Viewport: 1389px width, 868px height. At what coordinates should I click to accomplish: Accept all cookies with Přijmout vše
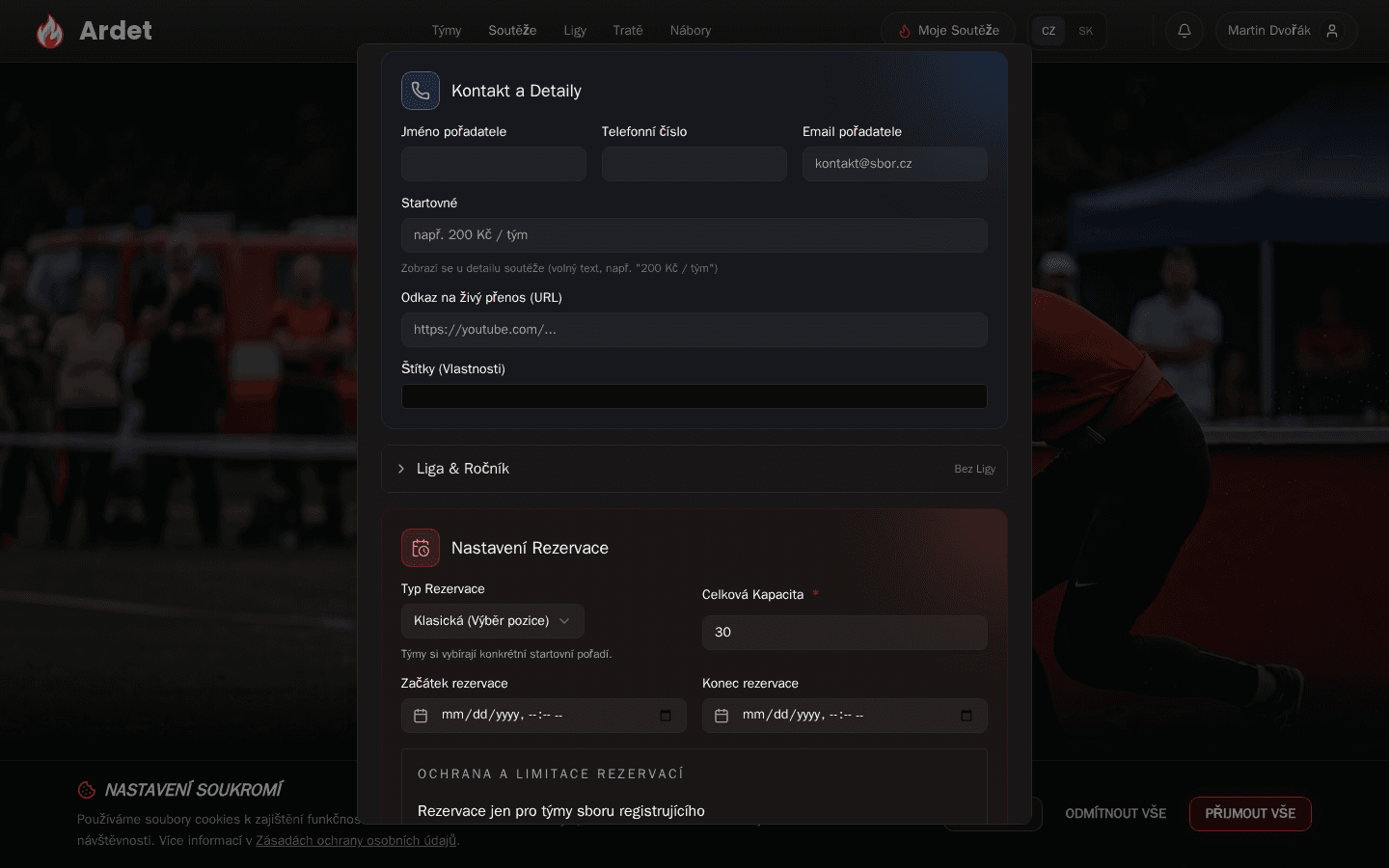(x=1250, y=813)
